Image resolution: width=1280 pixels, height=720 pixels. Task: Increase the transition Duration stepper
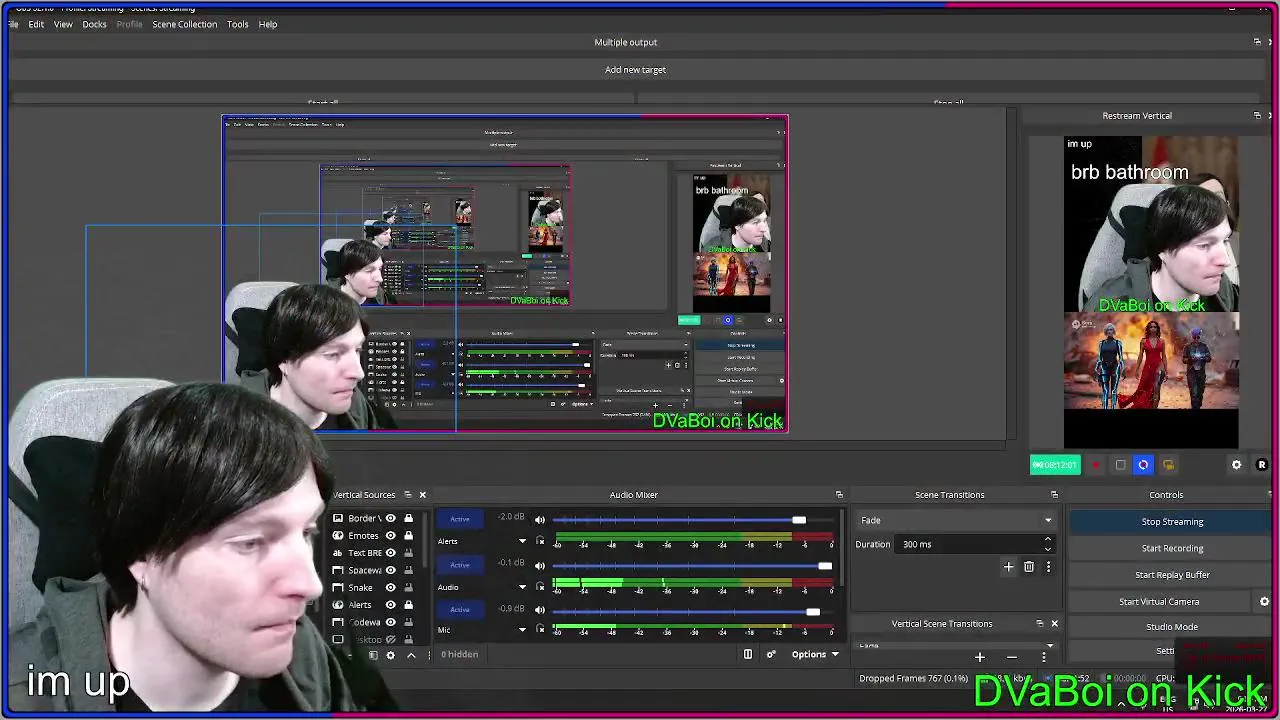[x=1048, y=540]
